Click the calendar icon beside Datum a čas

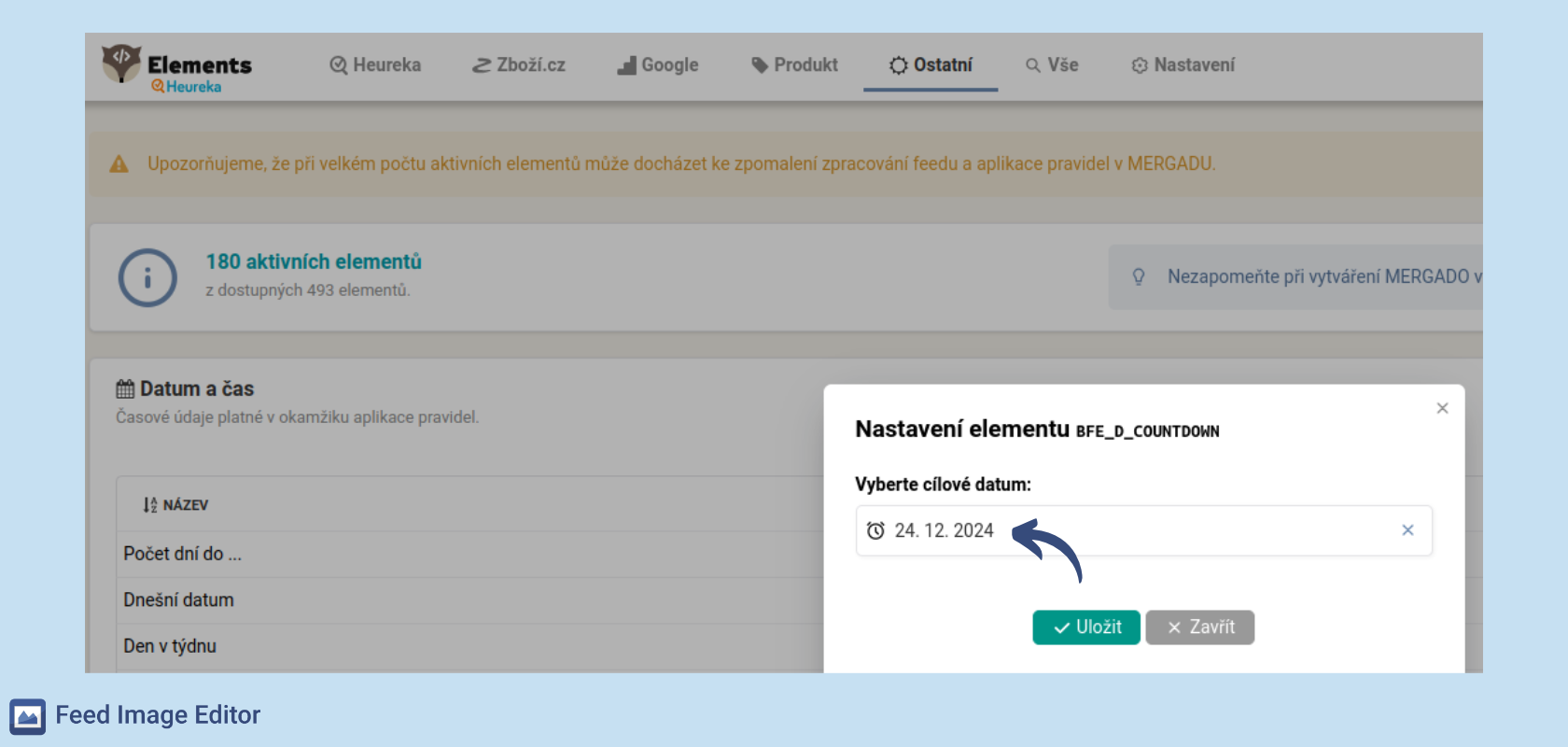click(x=125, y=388)
